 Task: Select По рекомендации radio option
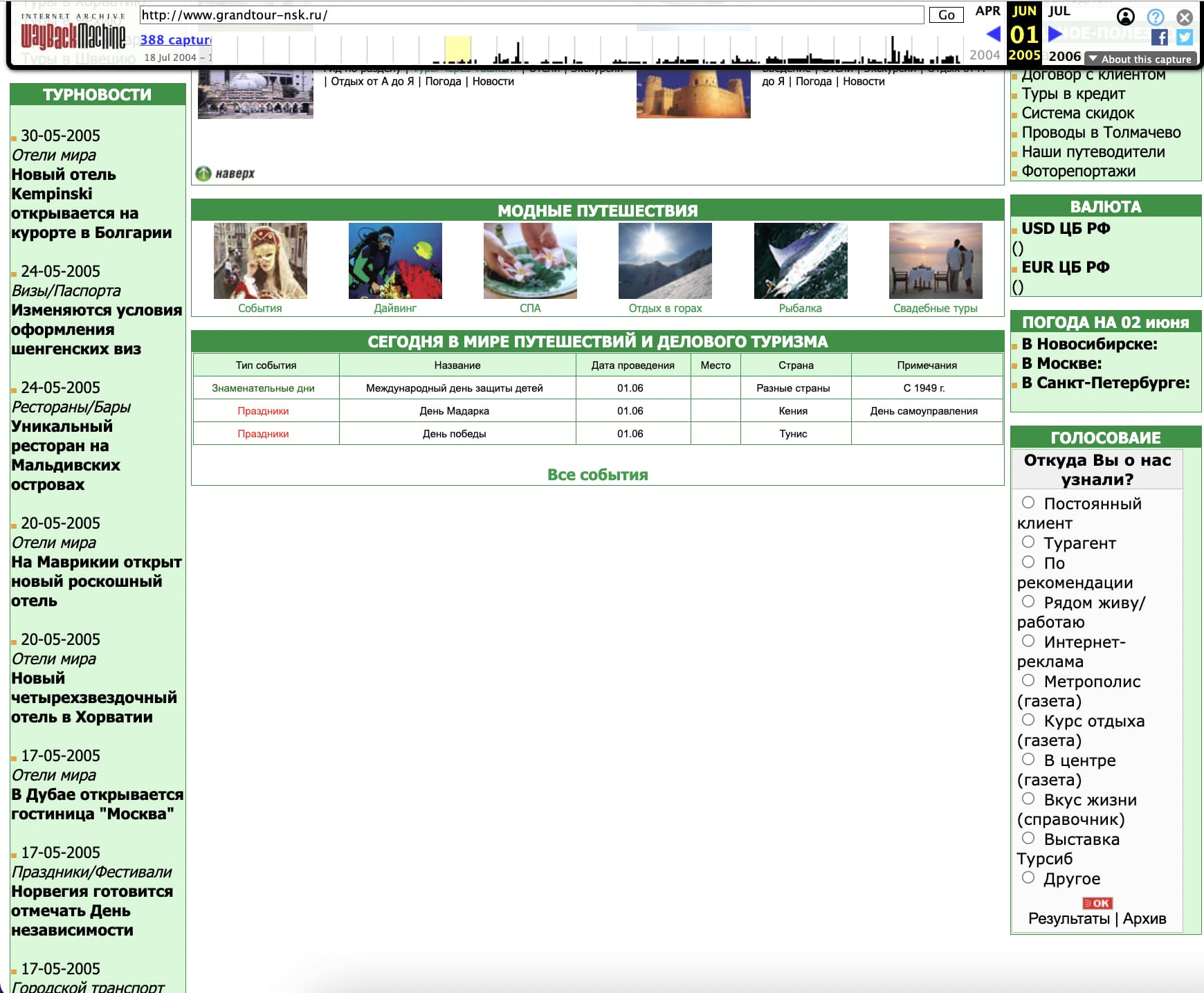tap(1028, 562)
